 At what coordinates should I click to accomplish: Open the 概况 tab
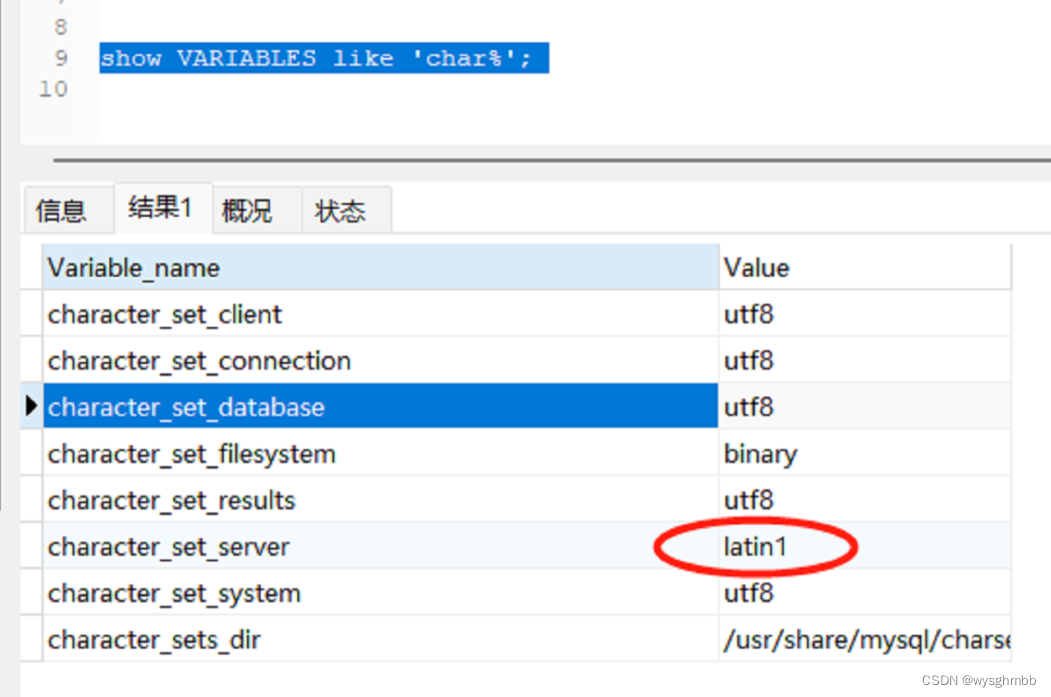point(257,210)
